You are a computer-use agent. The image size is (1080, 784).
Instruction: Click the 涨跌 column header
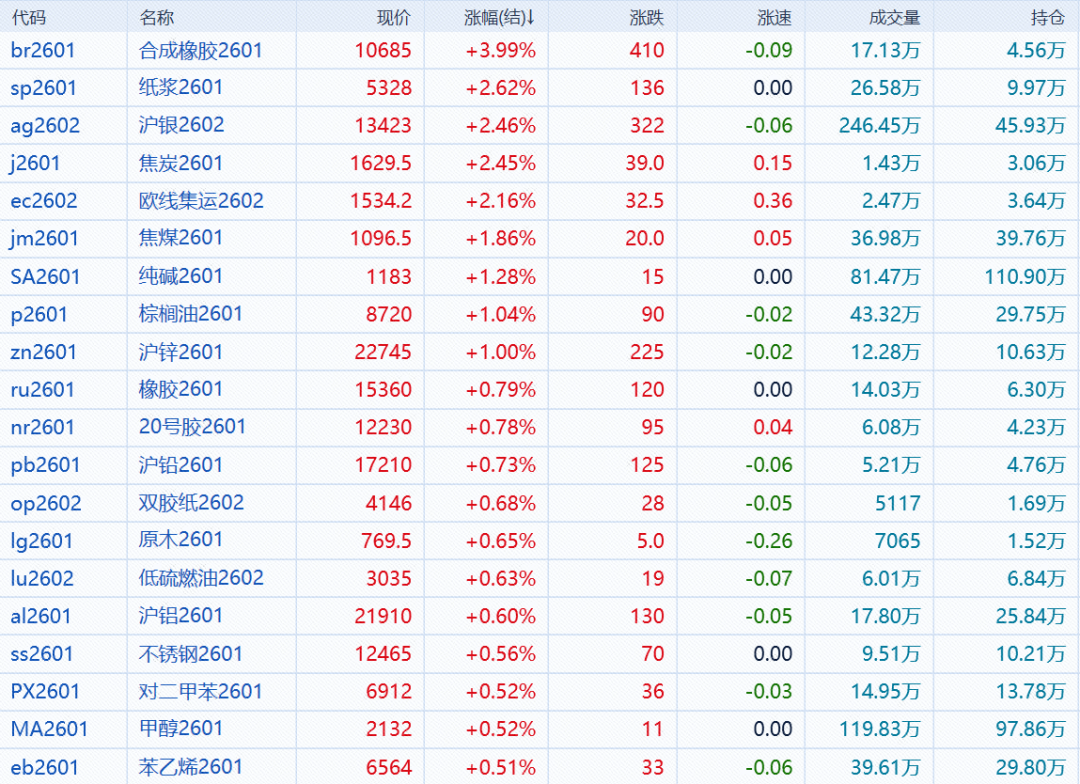click(x=647, y=17)
